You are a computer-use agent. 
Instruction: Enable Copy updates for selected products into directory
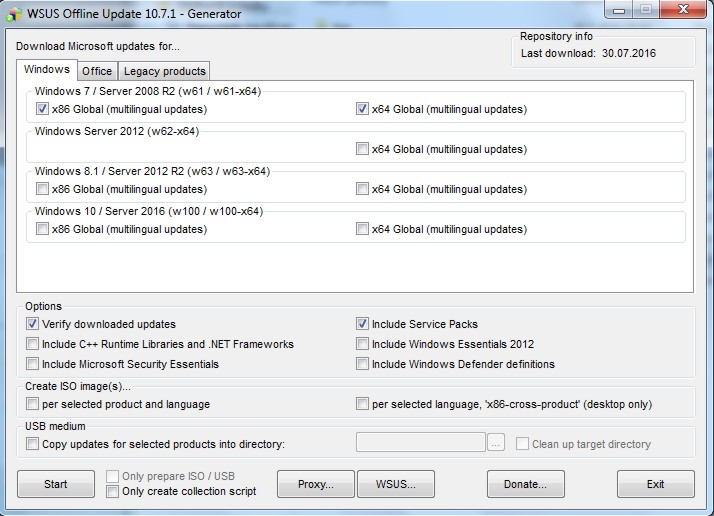(x=32, y=444)
